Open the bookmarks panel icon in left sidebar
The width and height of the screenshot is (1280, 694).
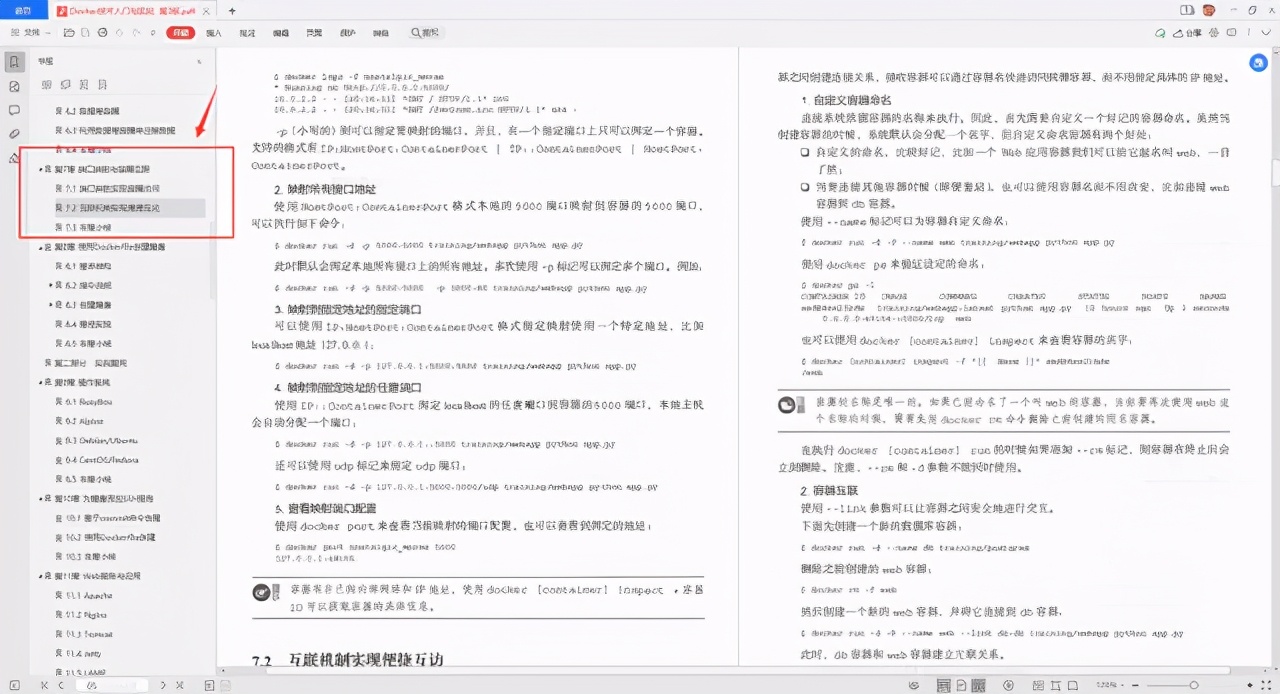(x=14, y=62)
